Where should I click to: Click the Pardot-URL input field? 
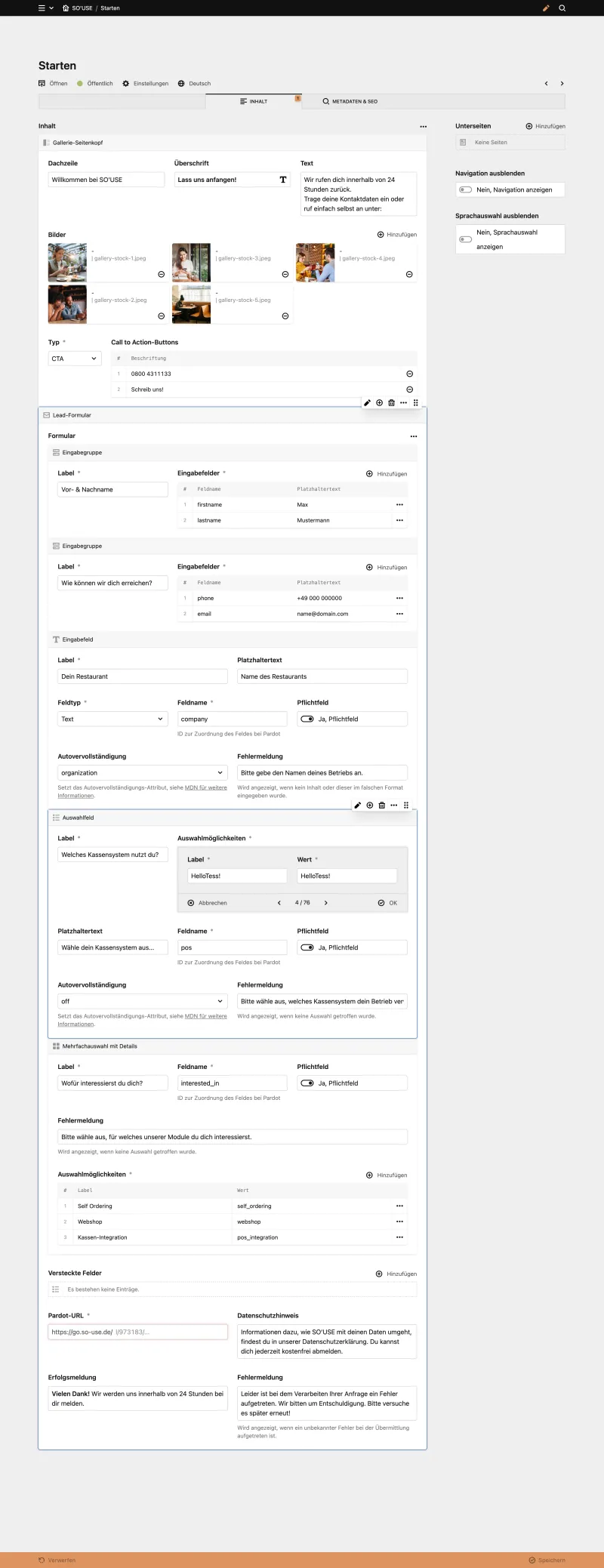coord(138,1332)
